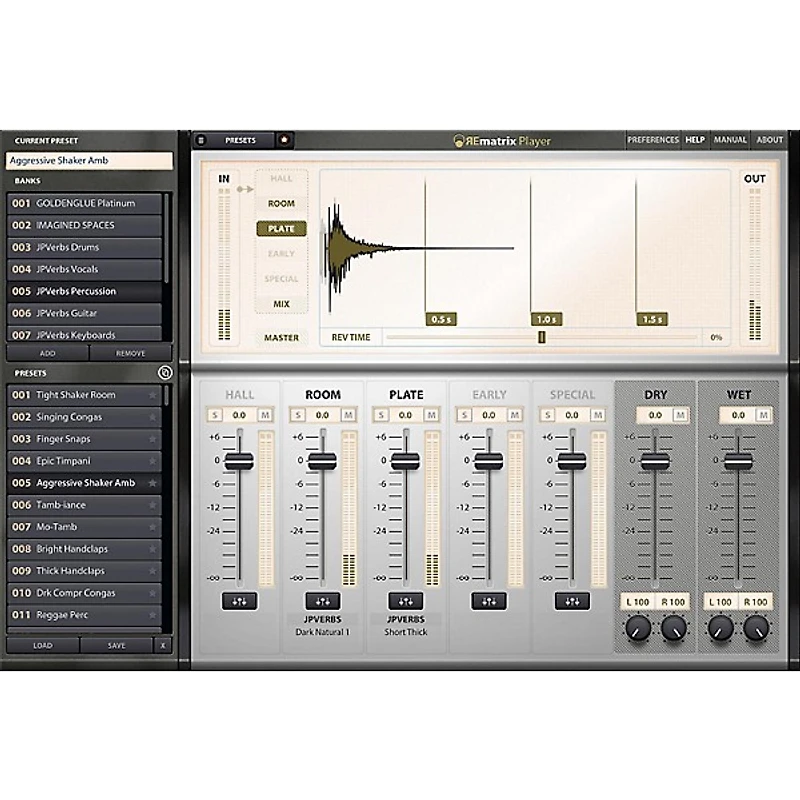Click the impulse loader icon under PLATE channel

pyautogui.click(x=405, y=601)
